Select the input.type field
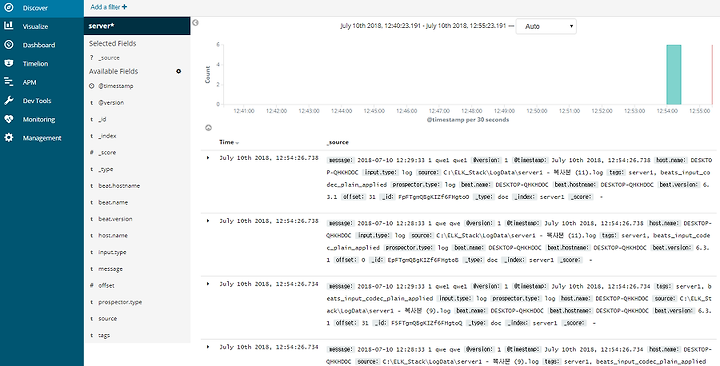 point(112,252)
